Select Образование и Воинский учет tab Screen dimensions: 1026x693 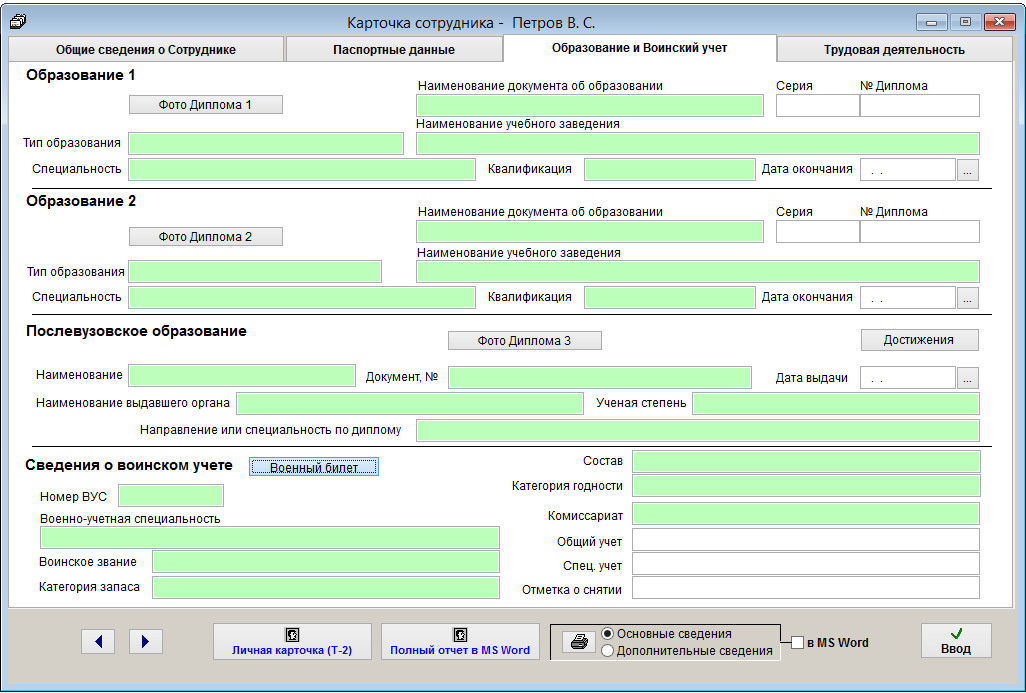(640, 48)
